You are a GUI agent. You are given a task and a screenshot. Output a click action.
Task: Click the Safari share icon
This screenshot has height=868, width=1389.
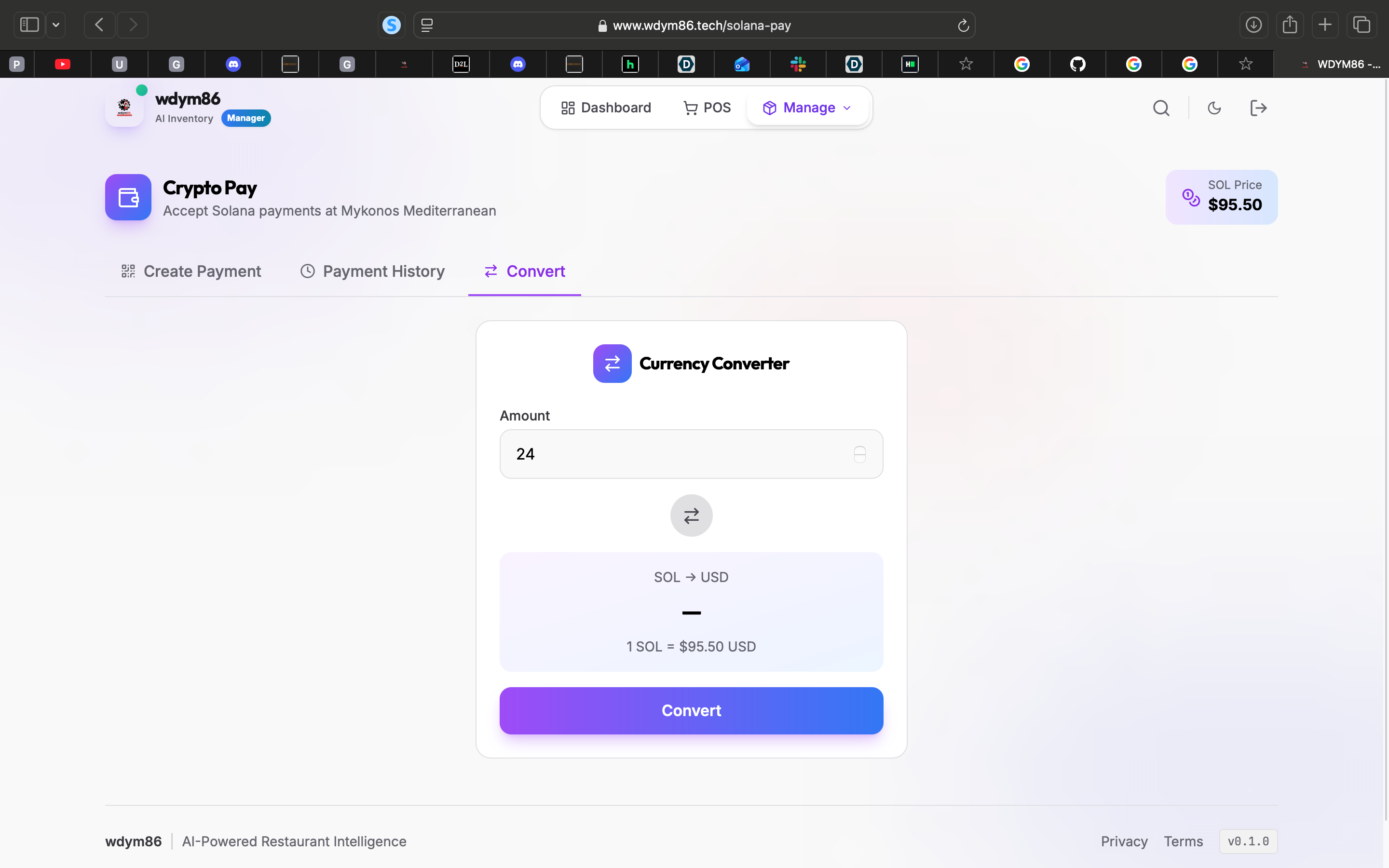(1290, 25)
